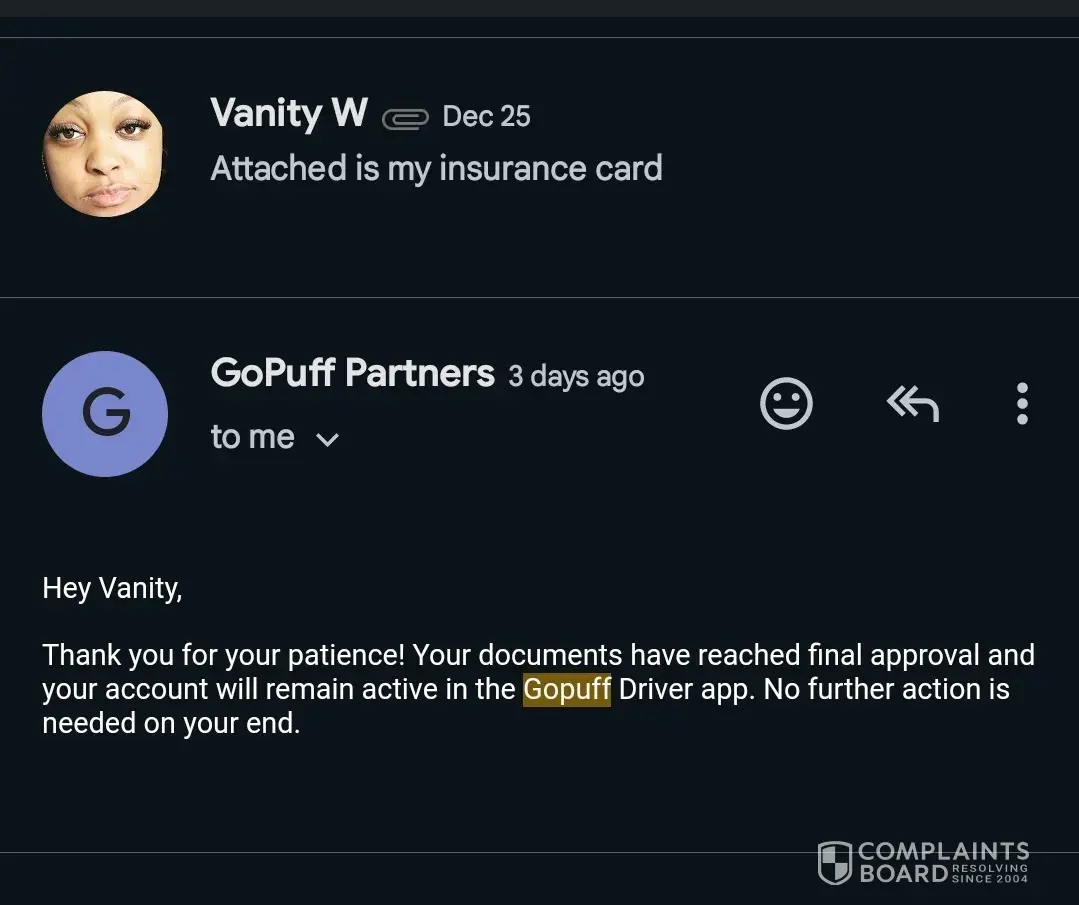Image resolution: width=1079 pixels, height=905 pixels.
Task: Select the GoPuff Partners sender name
Action: (x=352, y=373)
